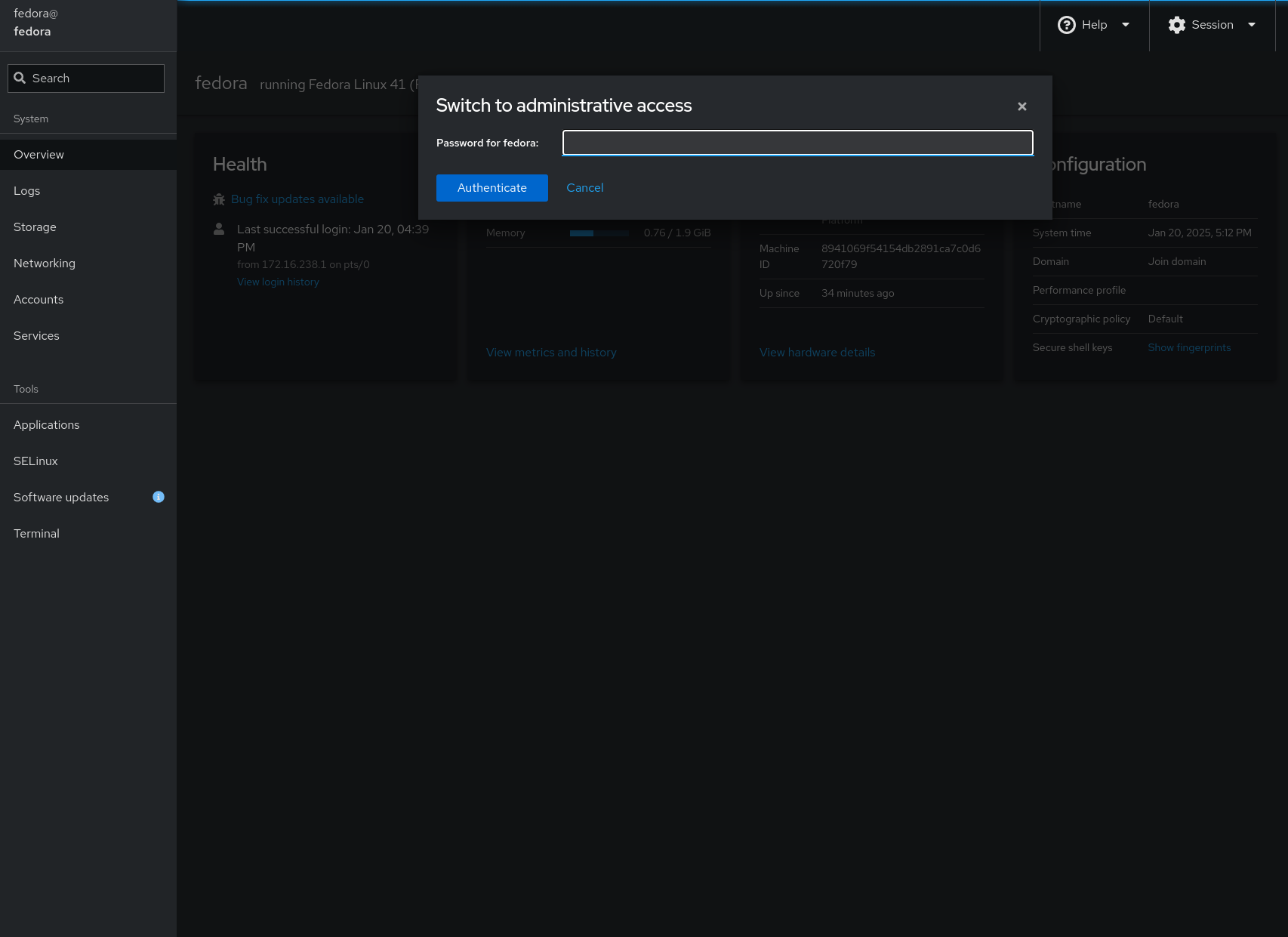The width and height of the screenshot is (1288, 937).
Task: Open Accounts from the sidebar
Action: pos(39,300)
